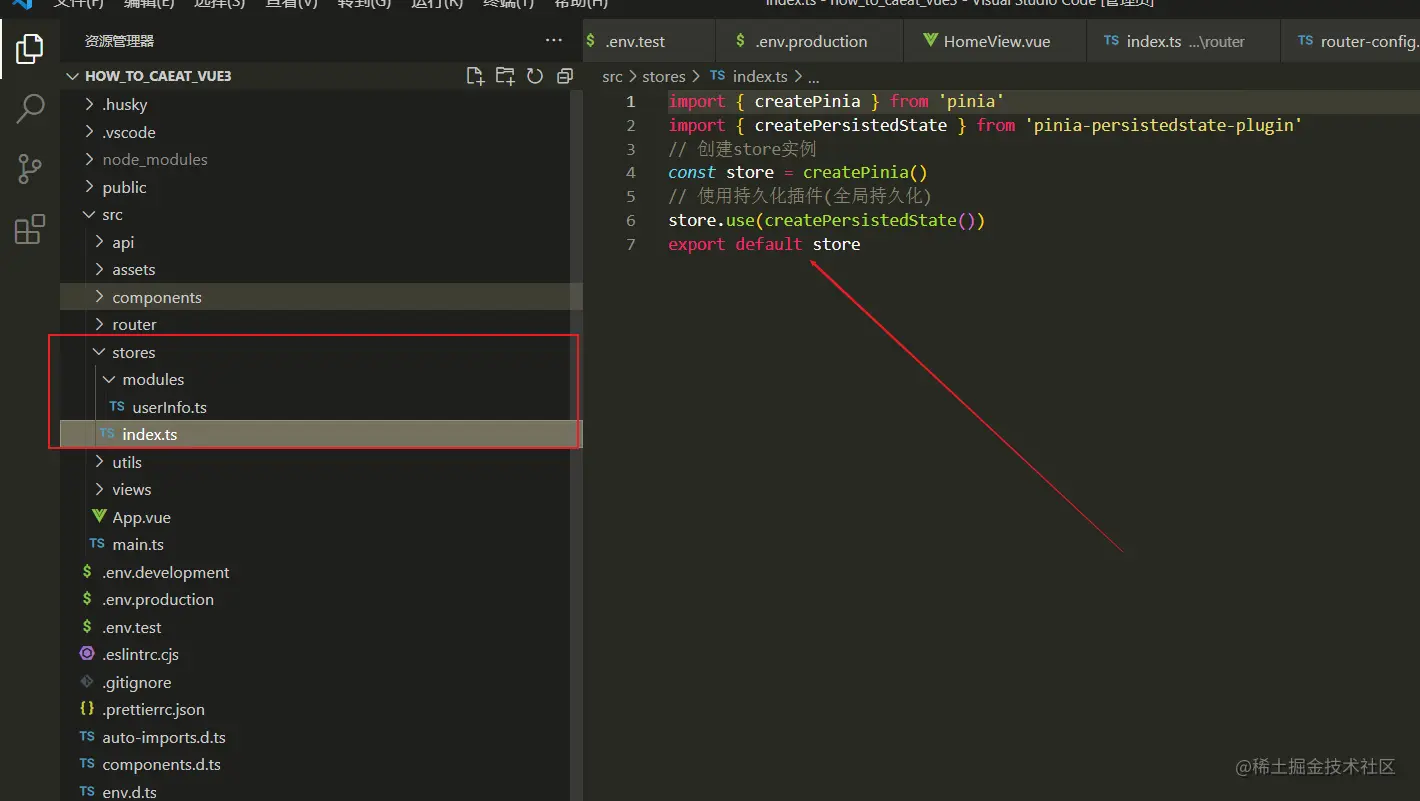
Task: Click the 资源管理器 panel title
Action: coord(119,41)
